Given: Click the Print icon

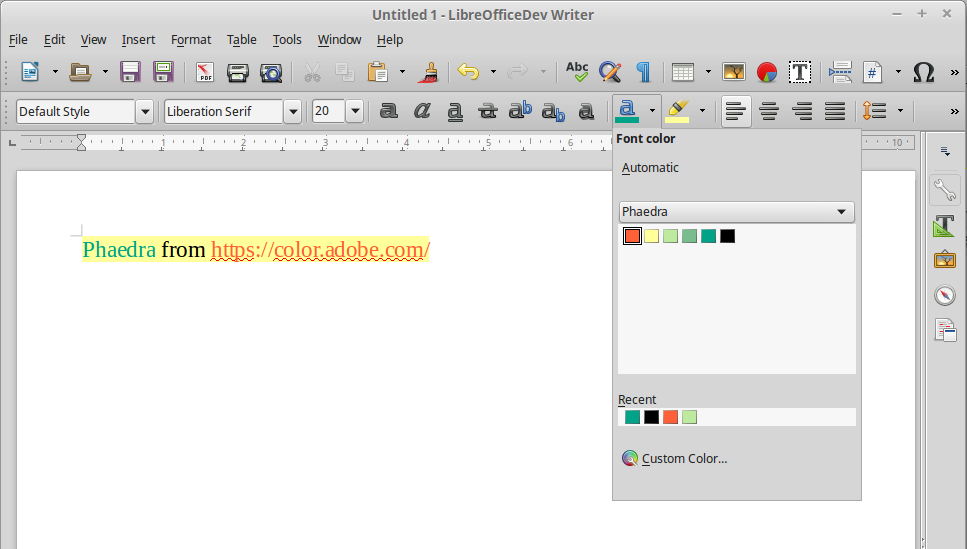Looking at the screenshot, I should (x=237, y=72).
